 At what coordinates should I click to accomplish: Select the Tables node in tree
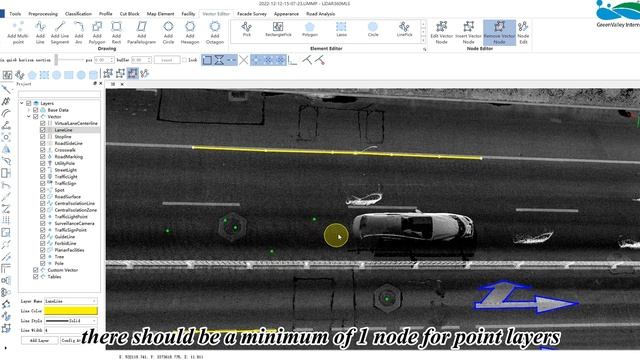[x=54, y=277]
